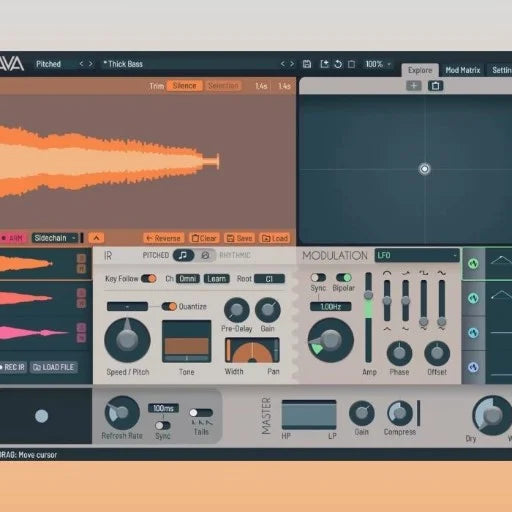Select the Silence trim mode

pos(184,86)
